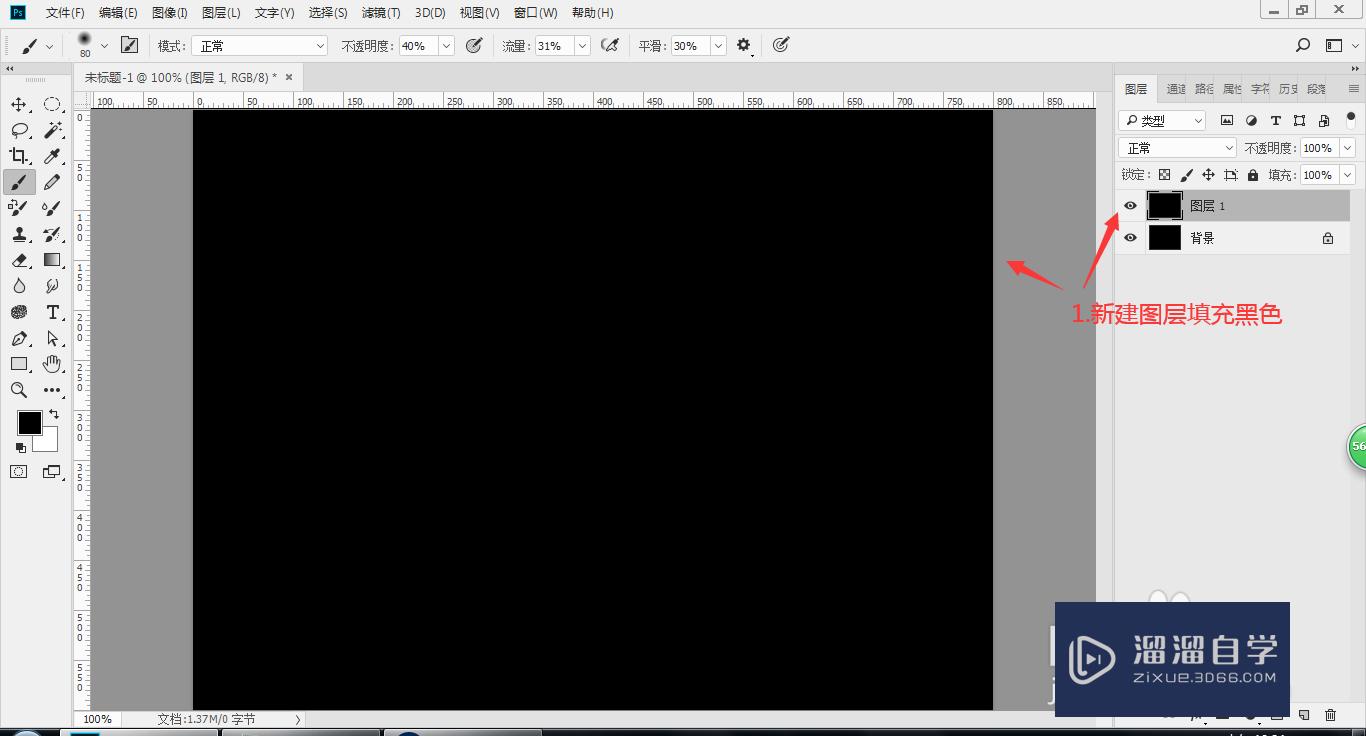The width and height of the screenshot is (1366, 736).
Task: Expand the brush 不透明度 40% dropdown
Action: (446, 46)
